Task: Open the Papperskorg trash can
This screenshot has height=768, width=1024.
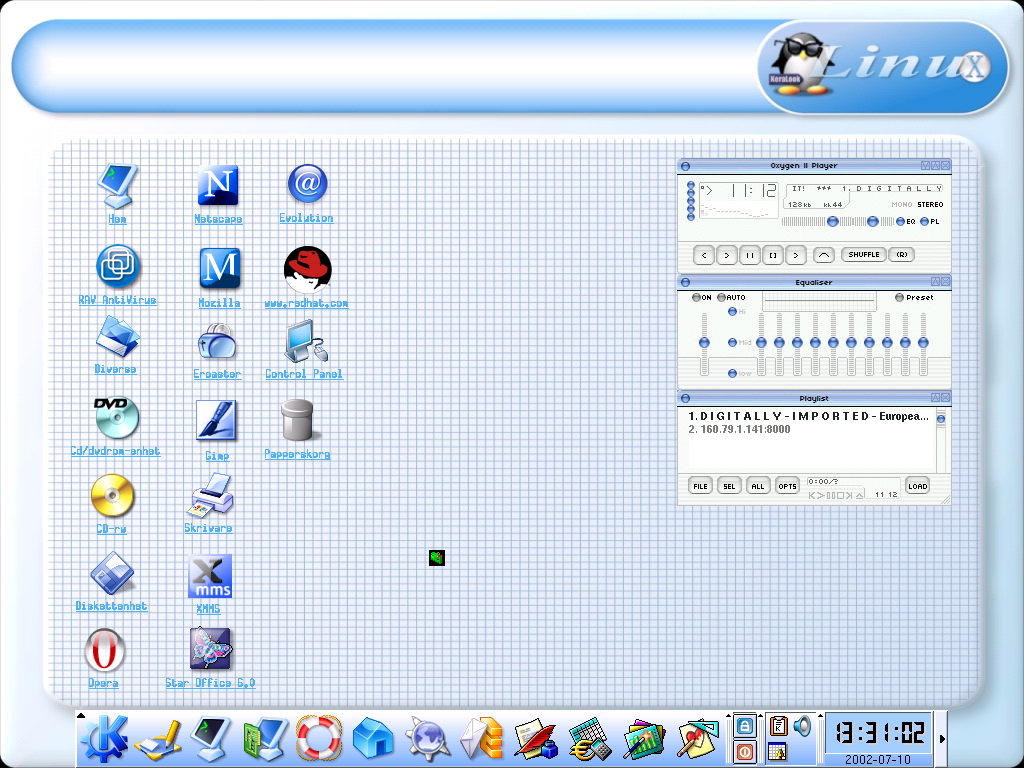Action: pos(297,420)
